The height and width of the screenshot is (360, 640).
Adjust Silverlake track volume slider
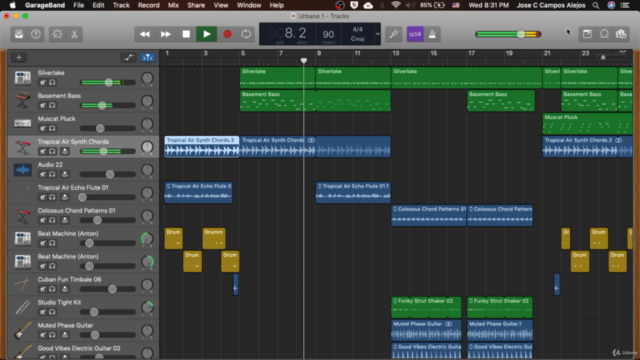(x=109, y=82)
